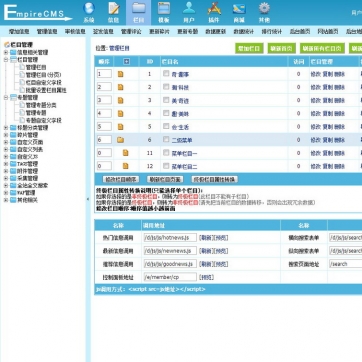Tick the checkbox for row ID 3
This screenshot has width=362, height=362.
[166, 100]
